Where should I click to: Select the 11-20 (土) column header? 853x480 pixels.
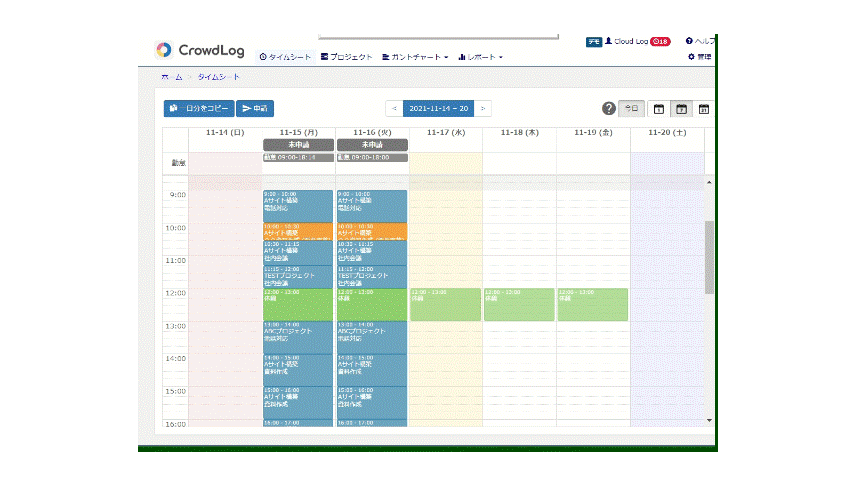(667, 132)
